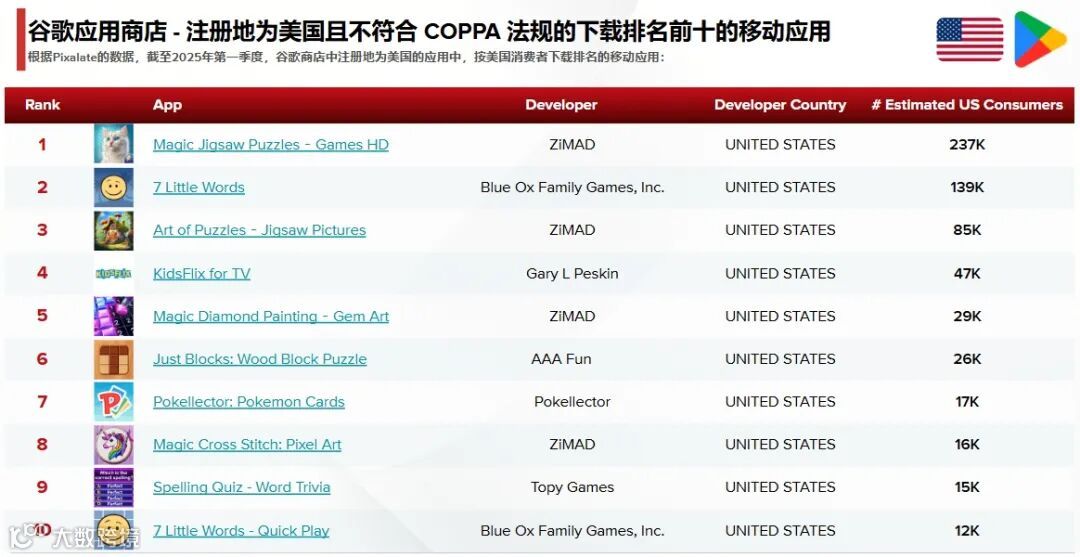Click the Developer Country column header
Screen dimensions: 1080x557
click(780, 105)
